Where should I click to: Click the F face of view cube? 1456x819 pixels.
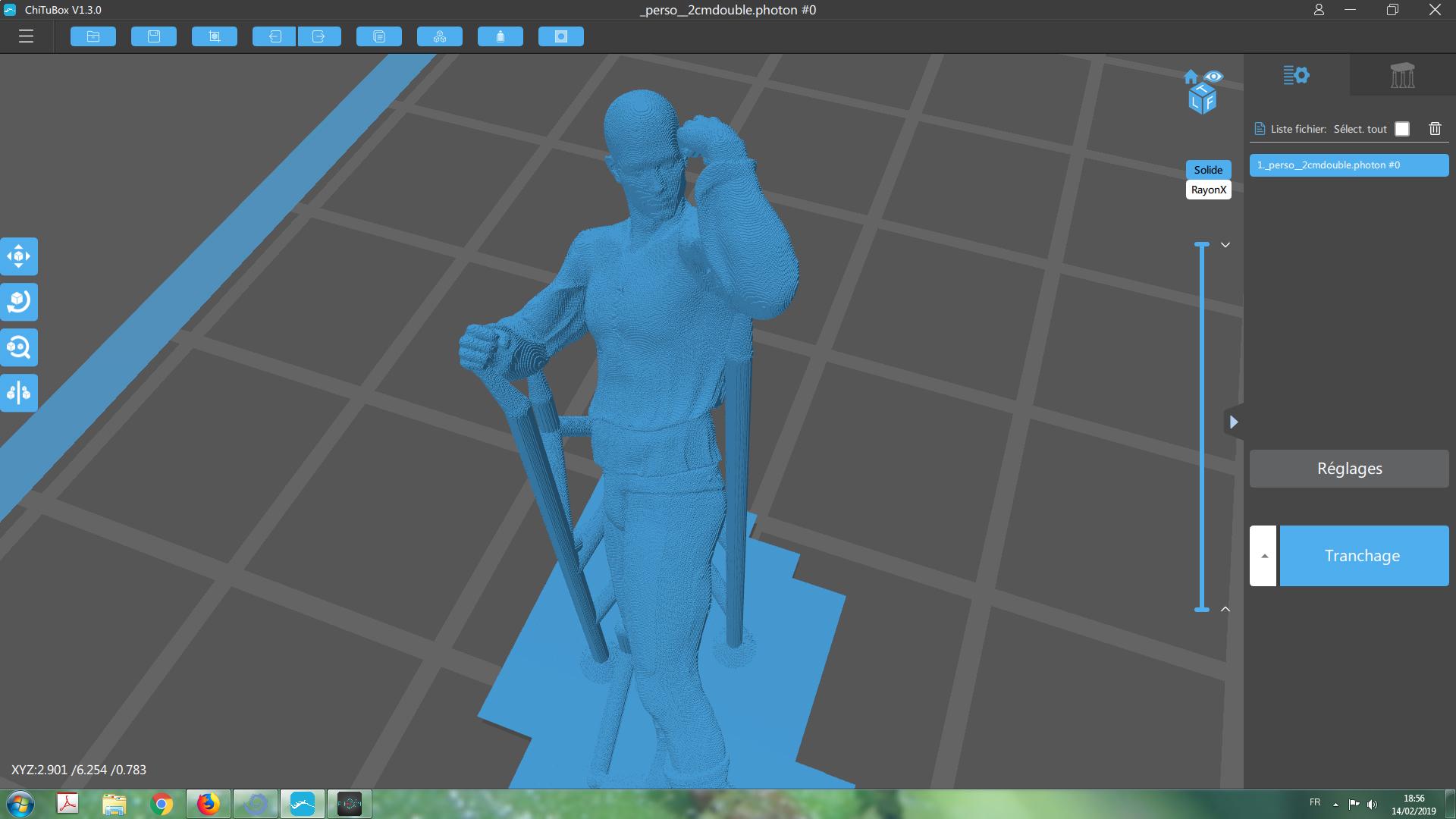[x=1210, y=102]
